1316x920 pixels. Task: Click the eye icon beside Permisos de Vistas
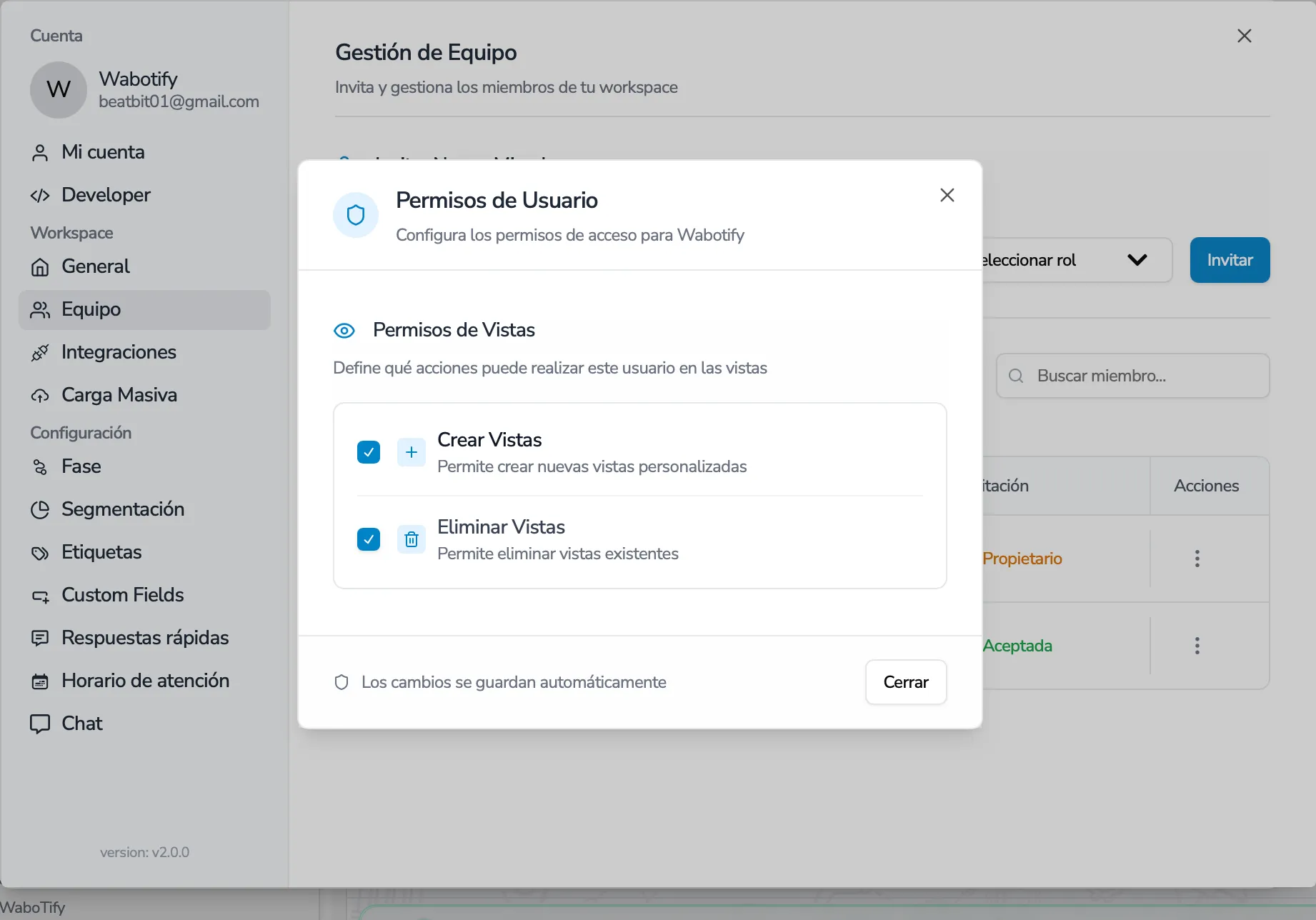(x=344, y=331)
